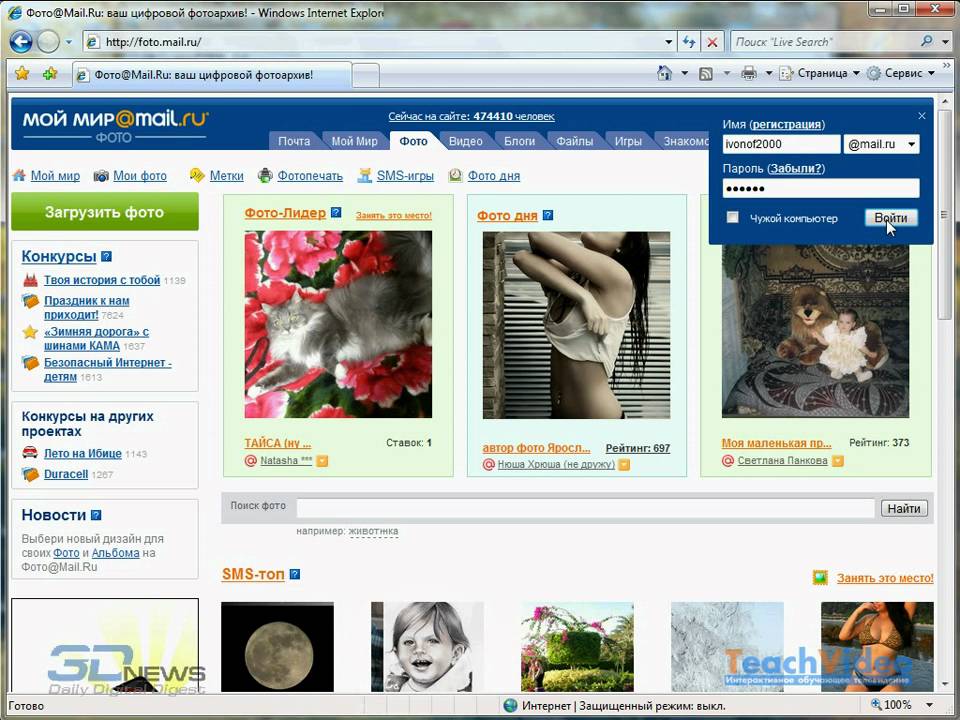Click the Add to Favorites icon
The height and width of the screenshot is (720, 960).
(50, 73)
